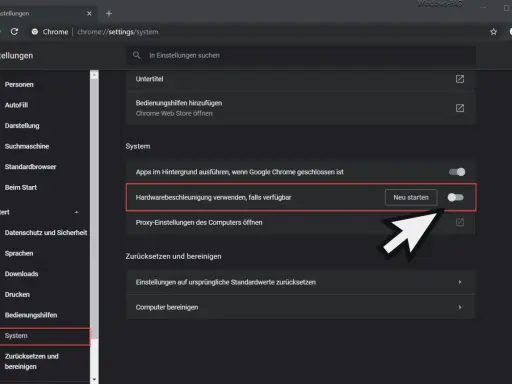Click the Proxy-Einstellungen des Computers öffnen label
The image size is (512, 384).
(x=199, y=222)
